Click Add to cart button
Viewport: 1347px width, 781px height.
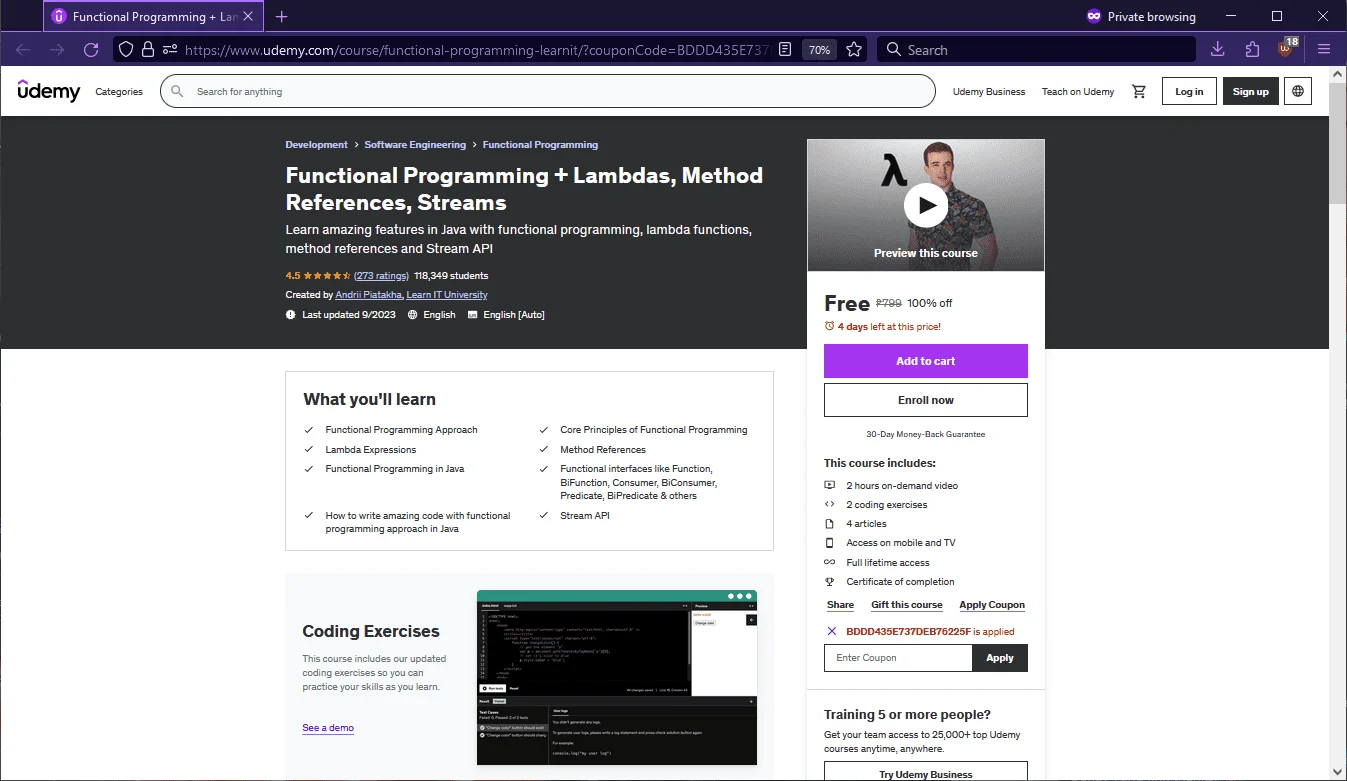point(926,361)
